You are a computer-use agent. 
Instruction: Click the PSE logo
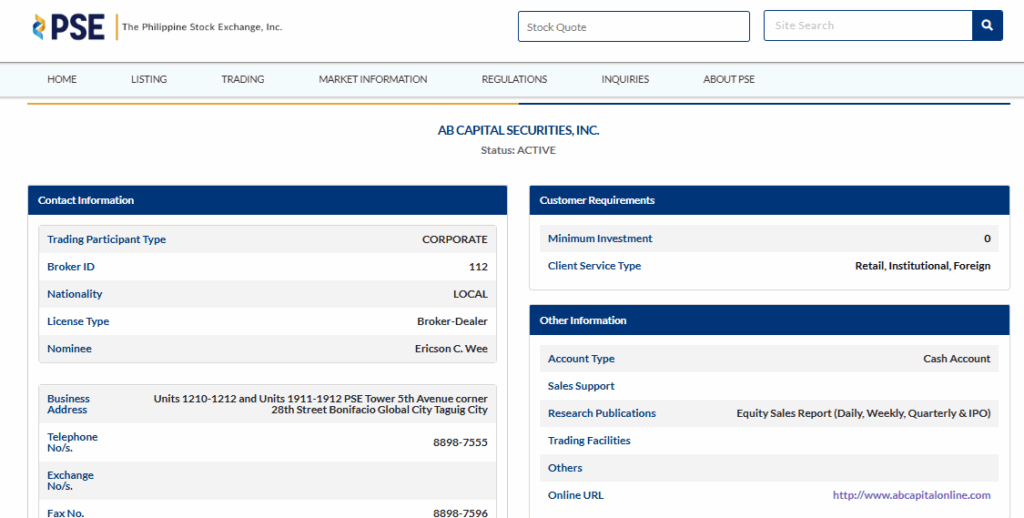(69, 27)
